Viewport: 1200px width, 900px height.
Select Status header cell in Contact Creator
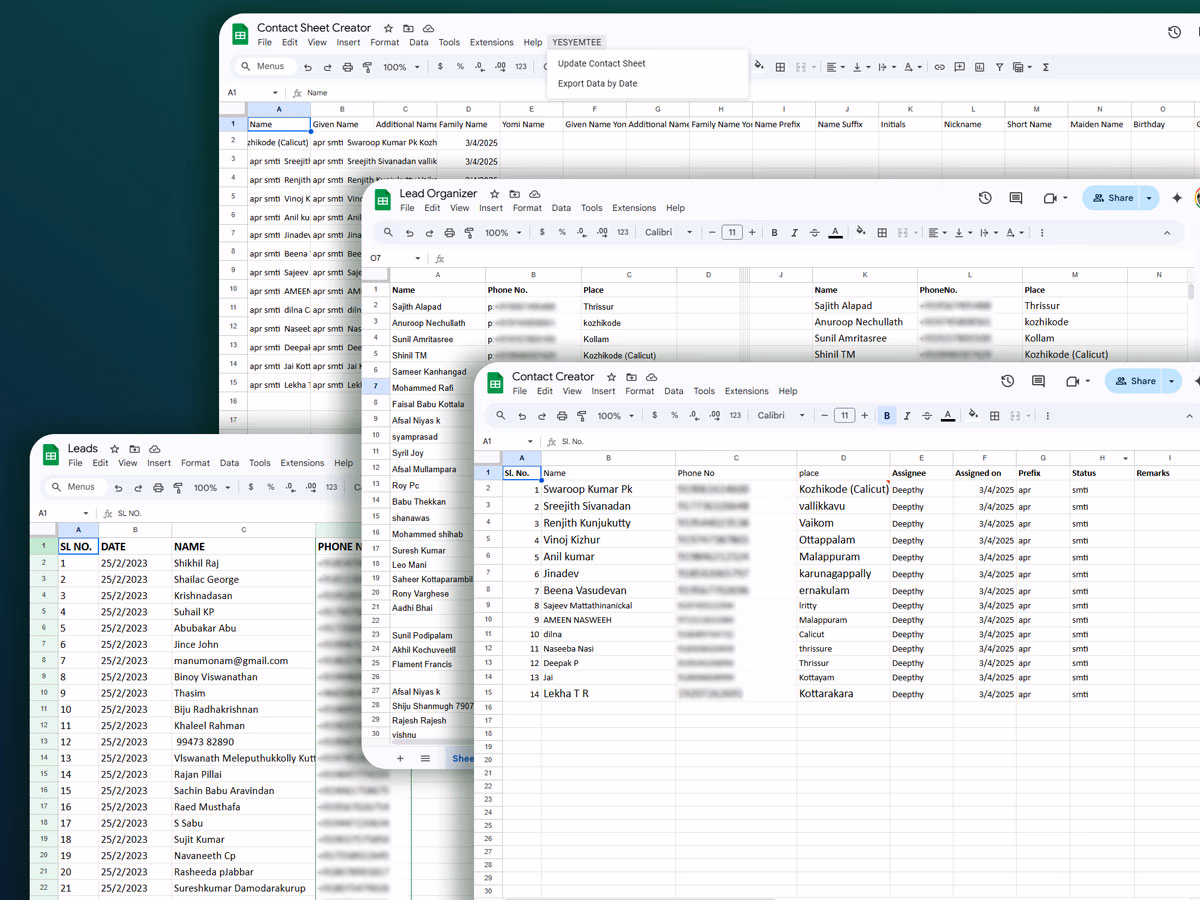(1100, 473)
